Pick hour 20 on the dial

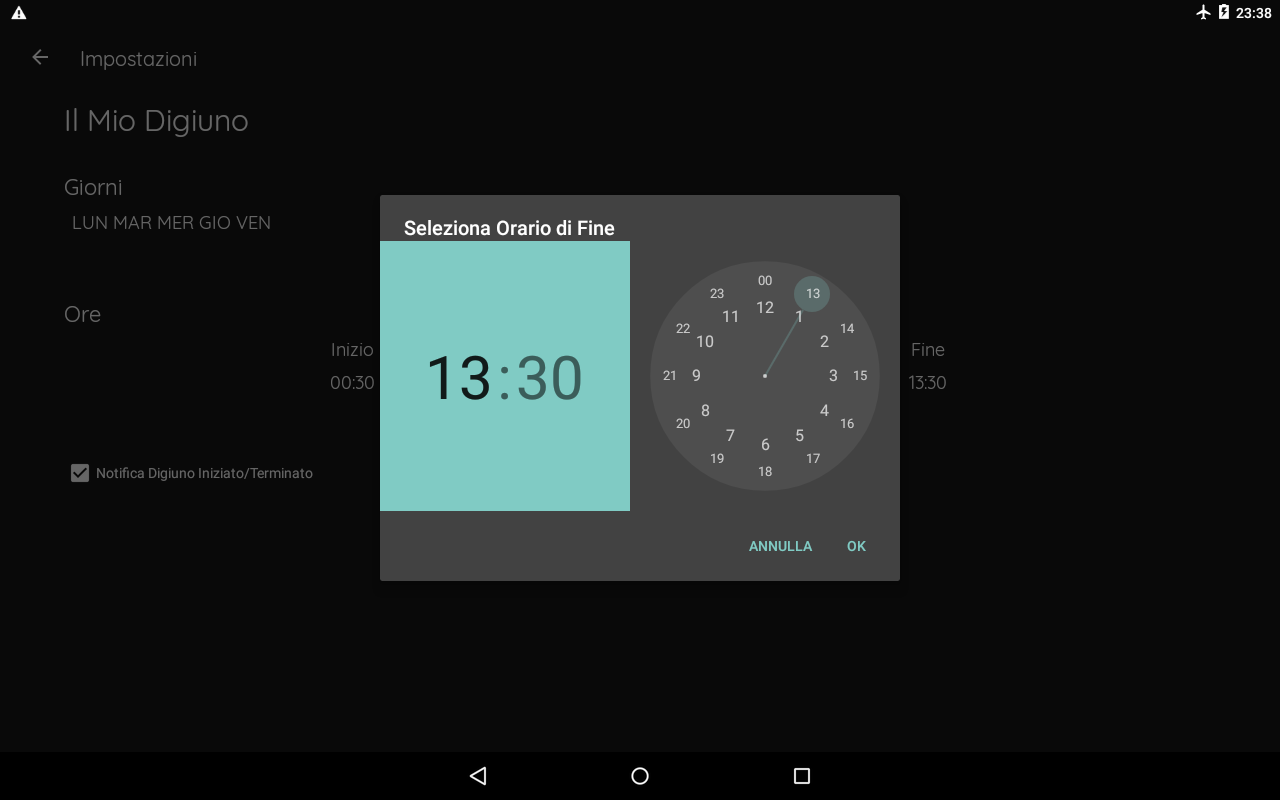tap(683, 424)
